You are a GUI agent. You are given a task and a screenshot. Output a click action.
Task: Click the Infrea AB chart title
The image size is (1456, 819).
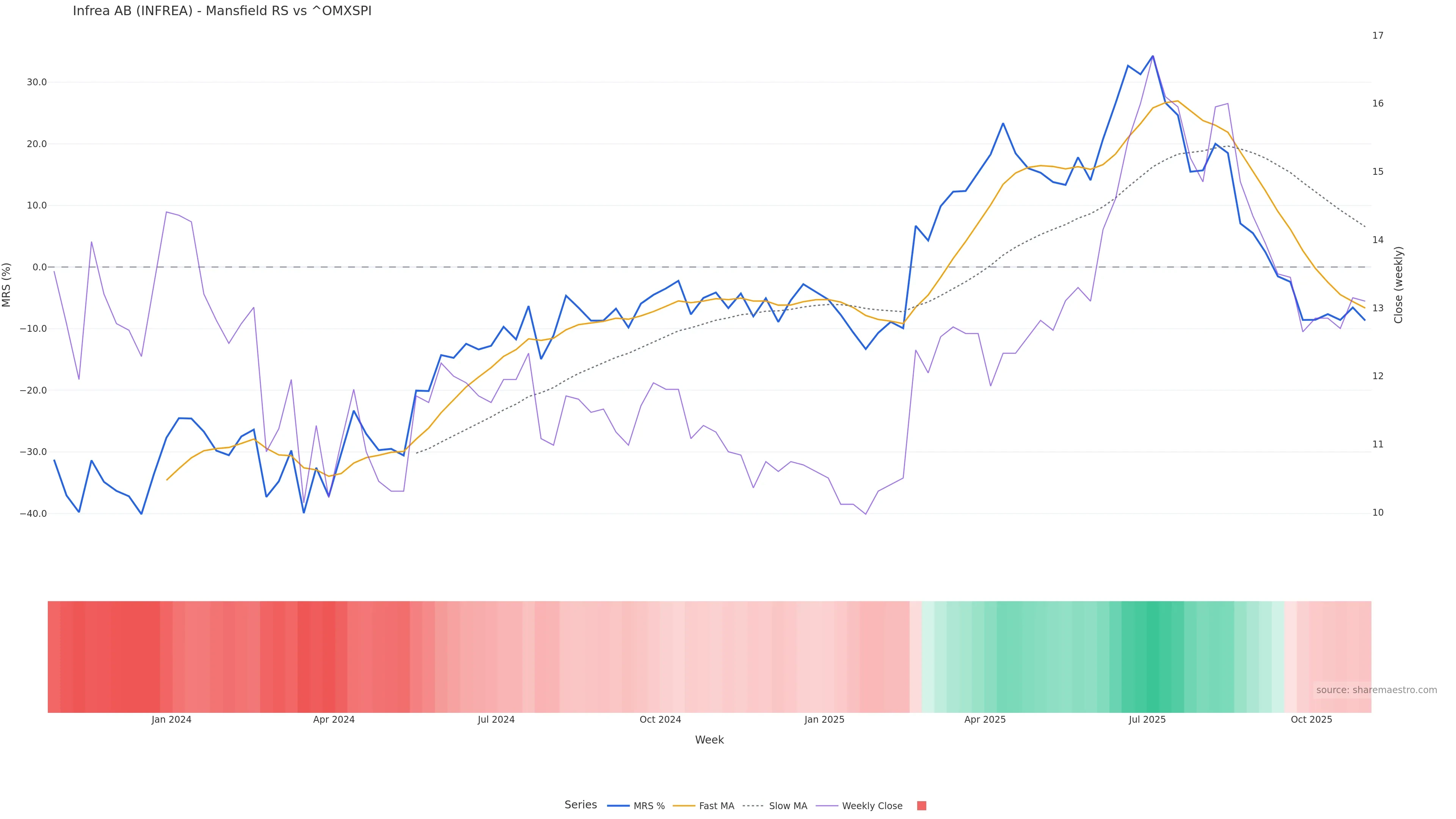(x=222, y=11)
